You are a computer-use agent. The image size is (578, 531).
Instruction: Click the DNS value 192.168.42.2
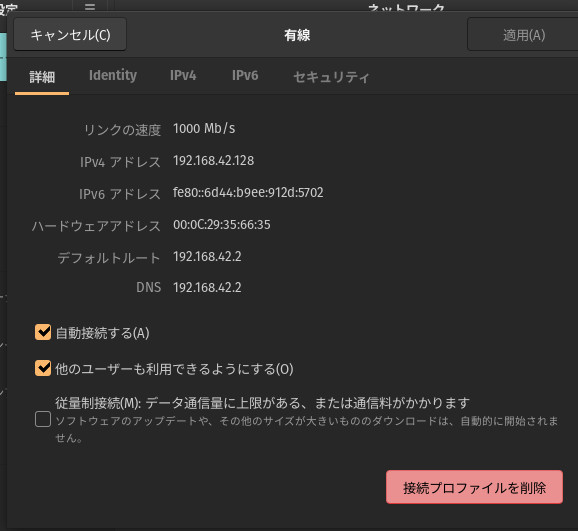(207, 288)
